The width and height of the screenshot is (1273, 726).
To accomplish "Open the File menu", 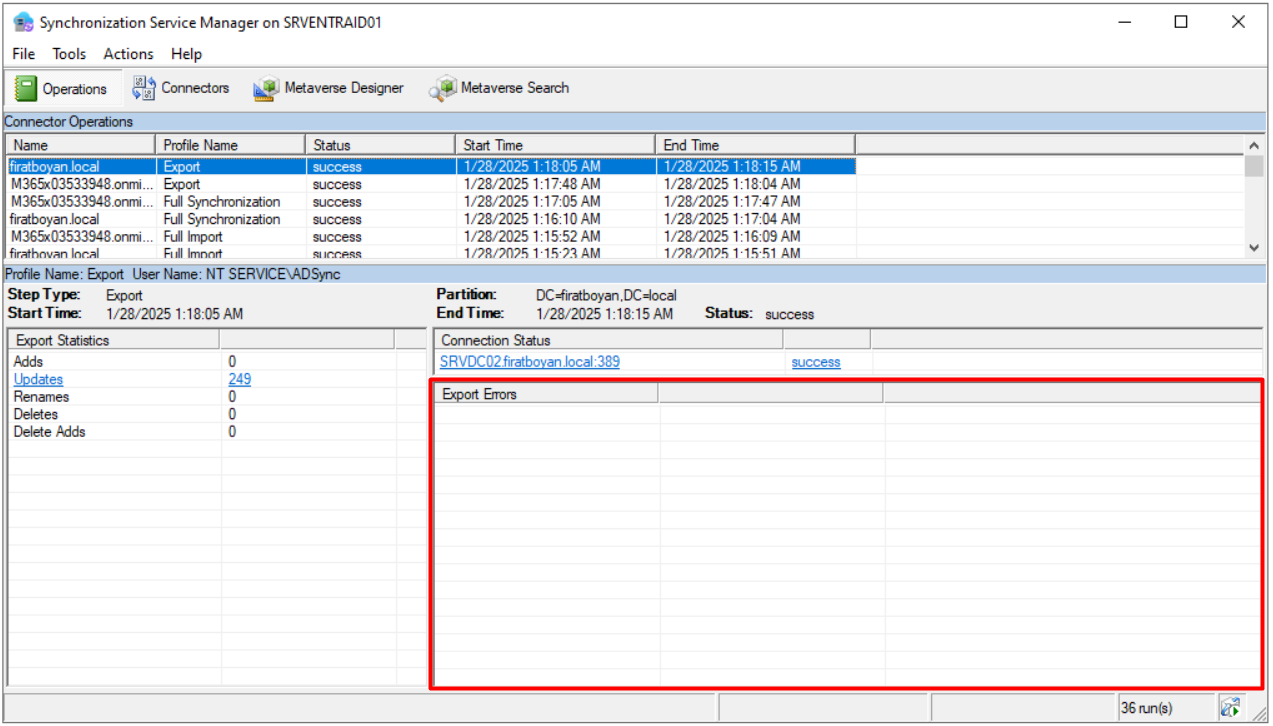I will 23,54.
